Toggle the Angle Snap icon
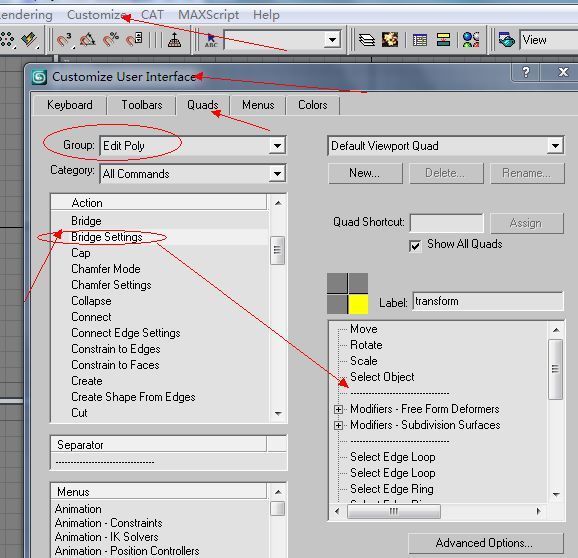 tap(88, 39)
